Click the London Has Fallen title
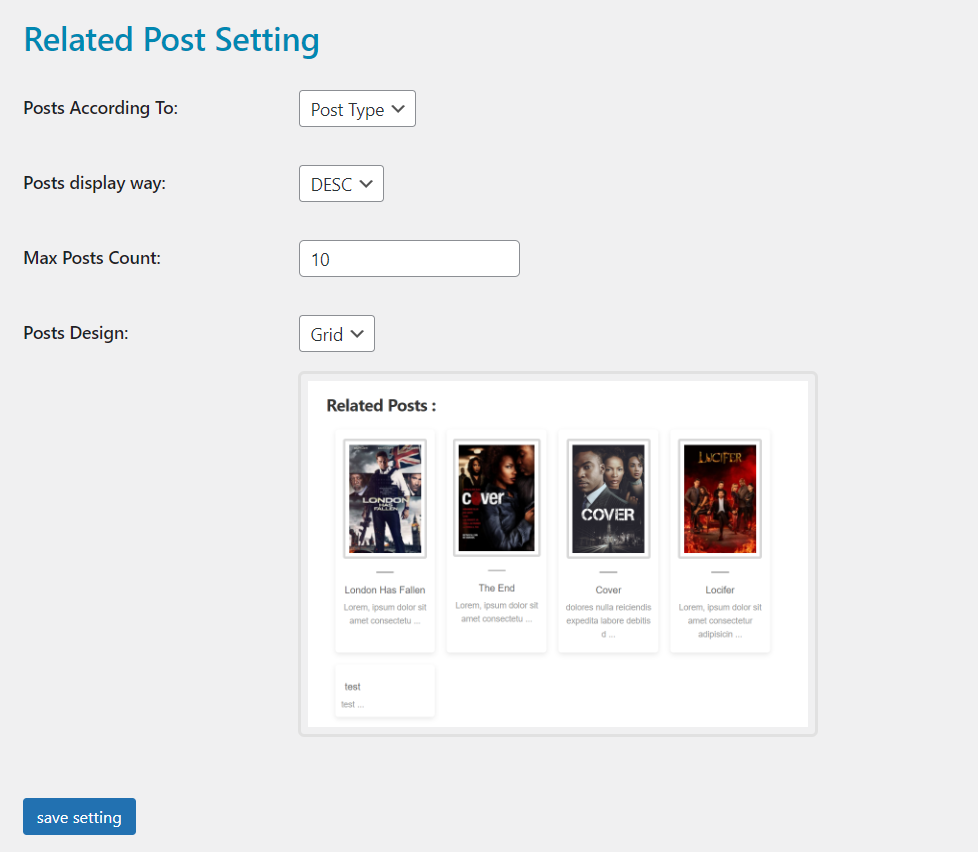 (385, 590)
